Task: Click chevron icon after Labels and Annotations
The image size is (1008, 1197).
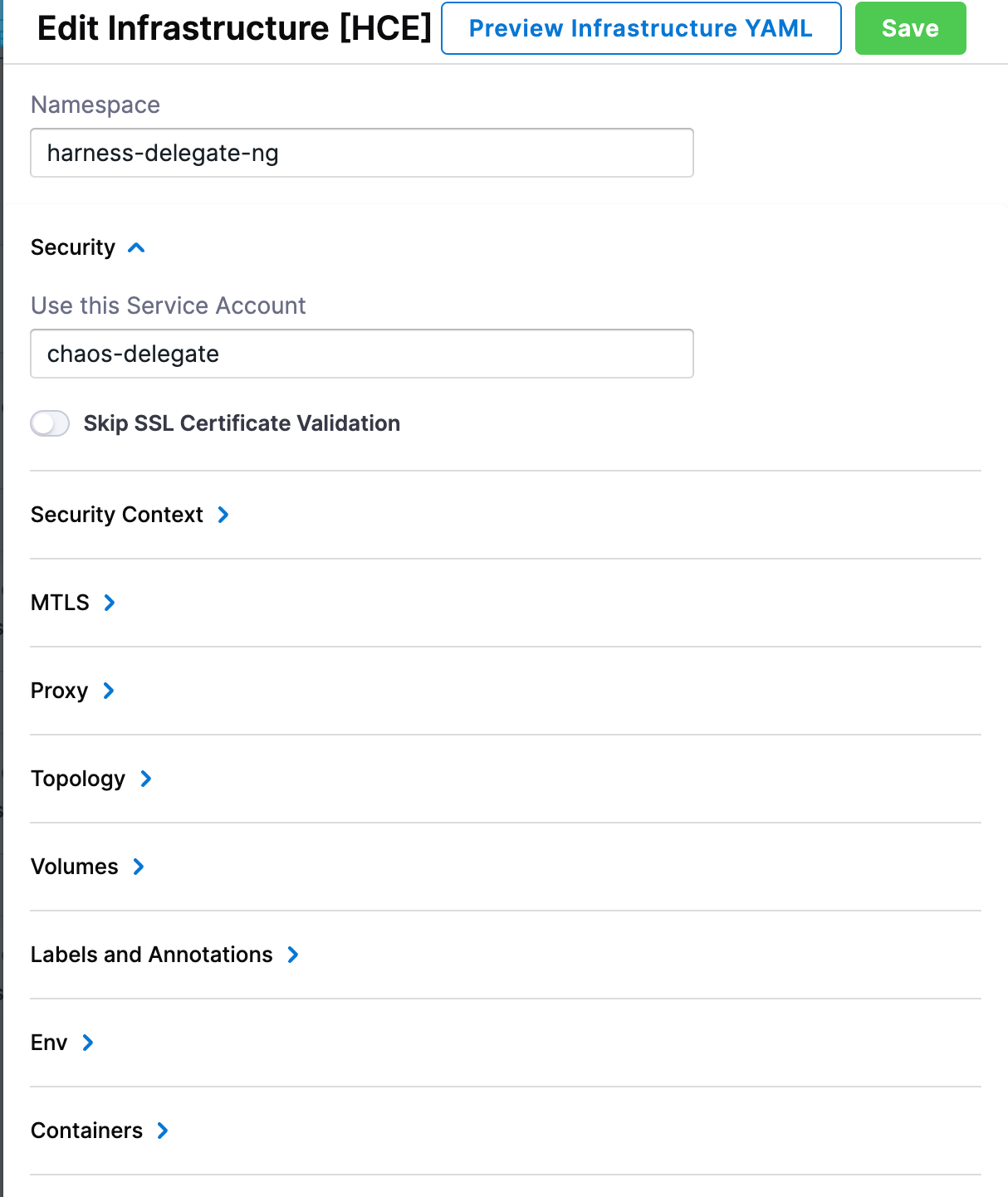Action: 293,955
